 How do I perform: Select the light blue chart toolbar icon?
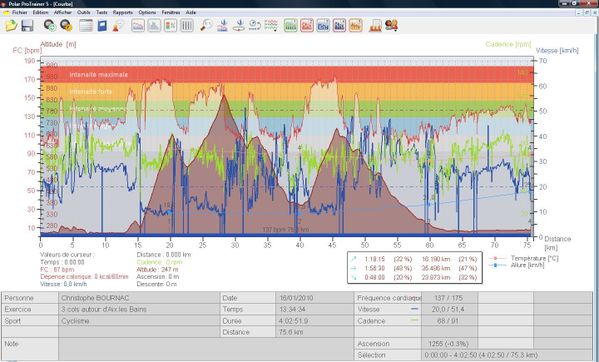pos(323,26)
